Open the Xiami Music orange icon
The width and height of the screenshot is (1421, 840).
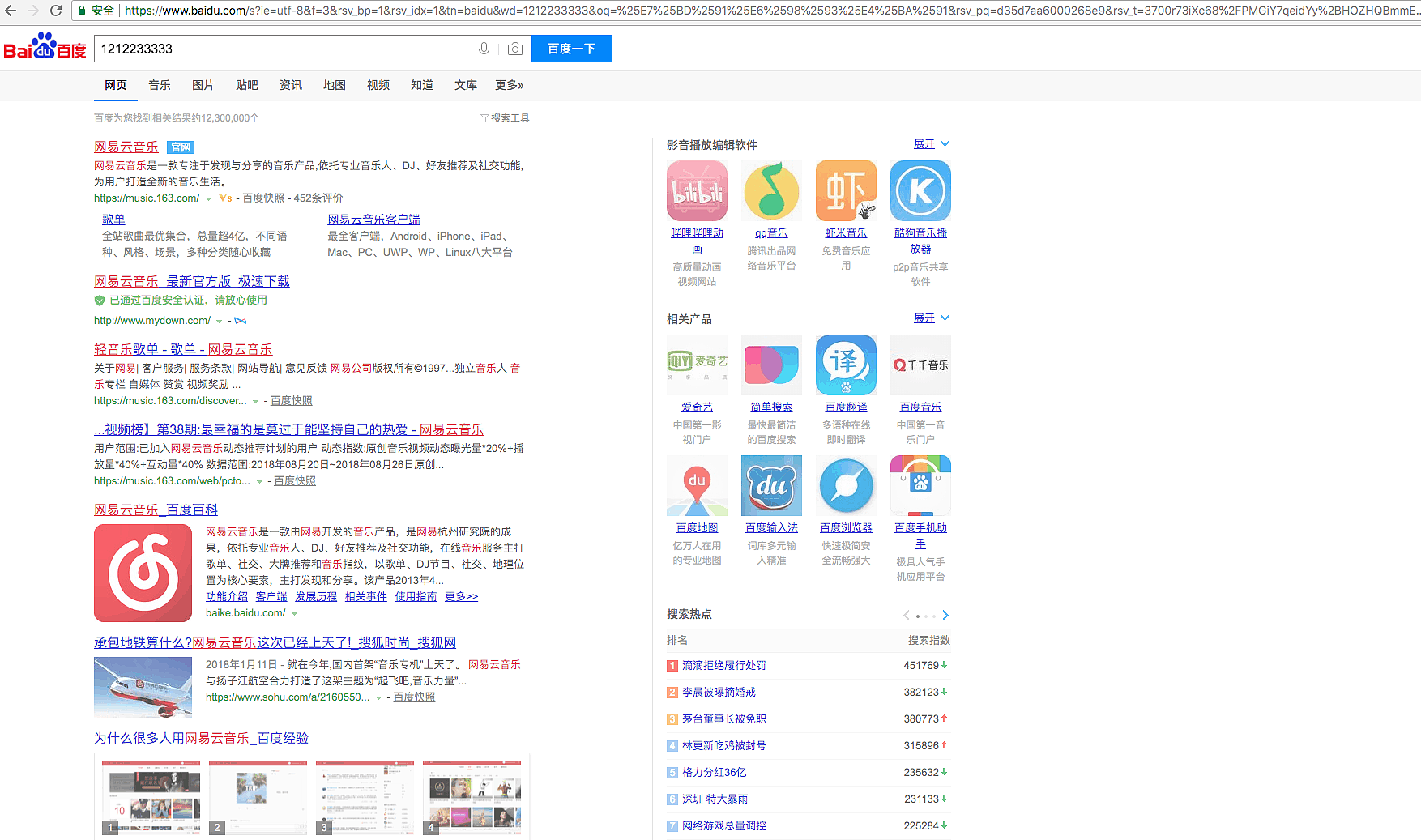point(846,191)
